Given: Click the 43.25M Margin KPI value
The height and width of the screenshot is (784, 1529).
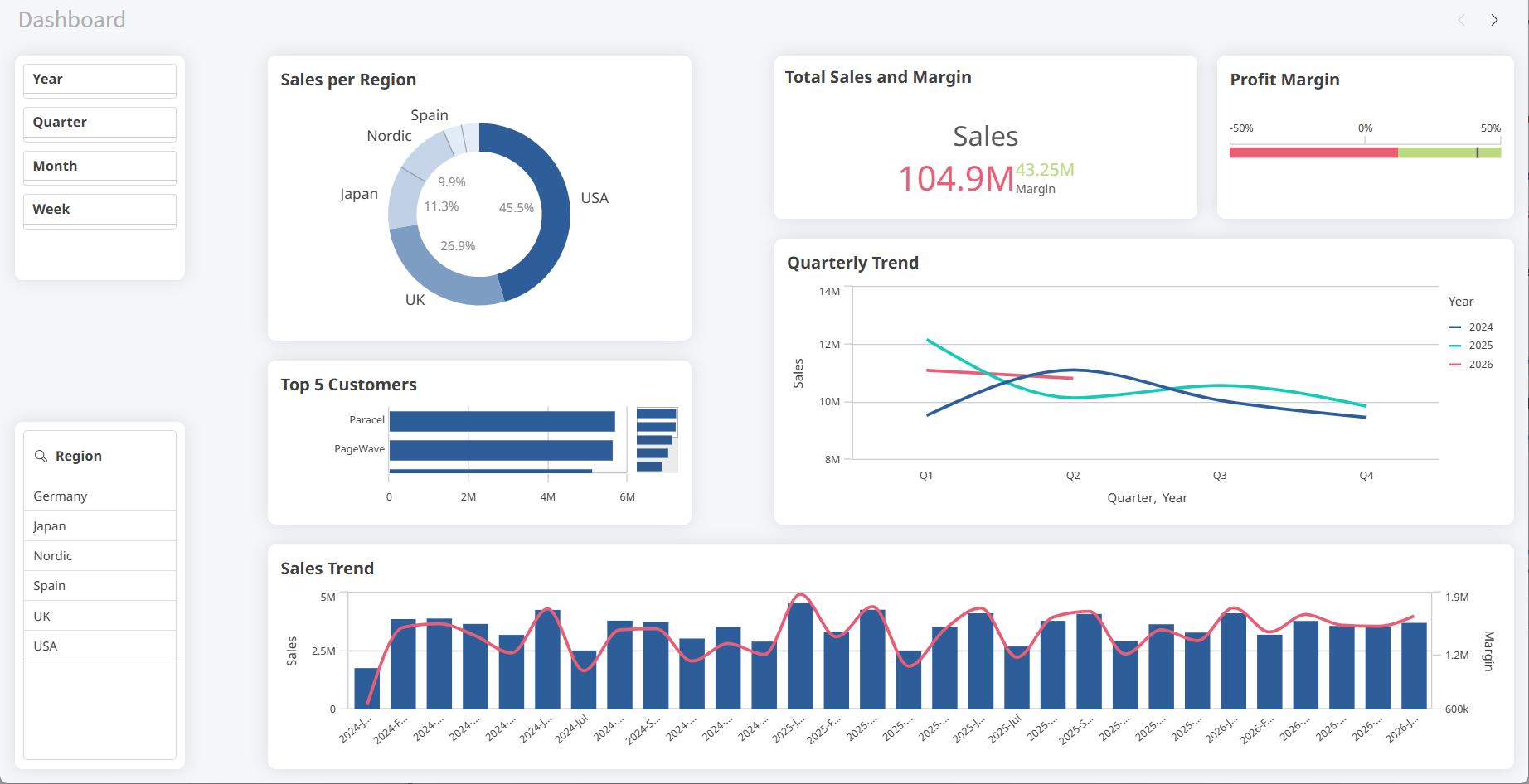Looking at the screenshot, I should 1045,170.
